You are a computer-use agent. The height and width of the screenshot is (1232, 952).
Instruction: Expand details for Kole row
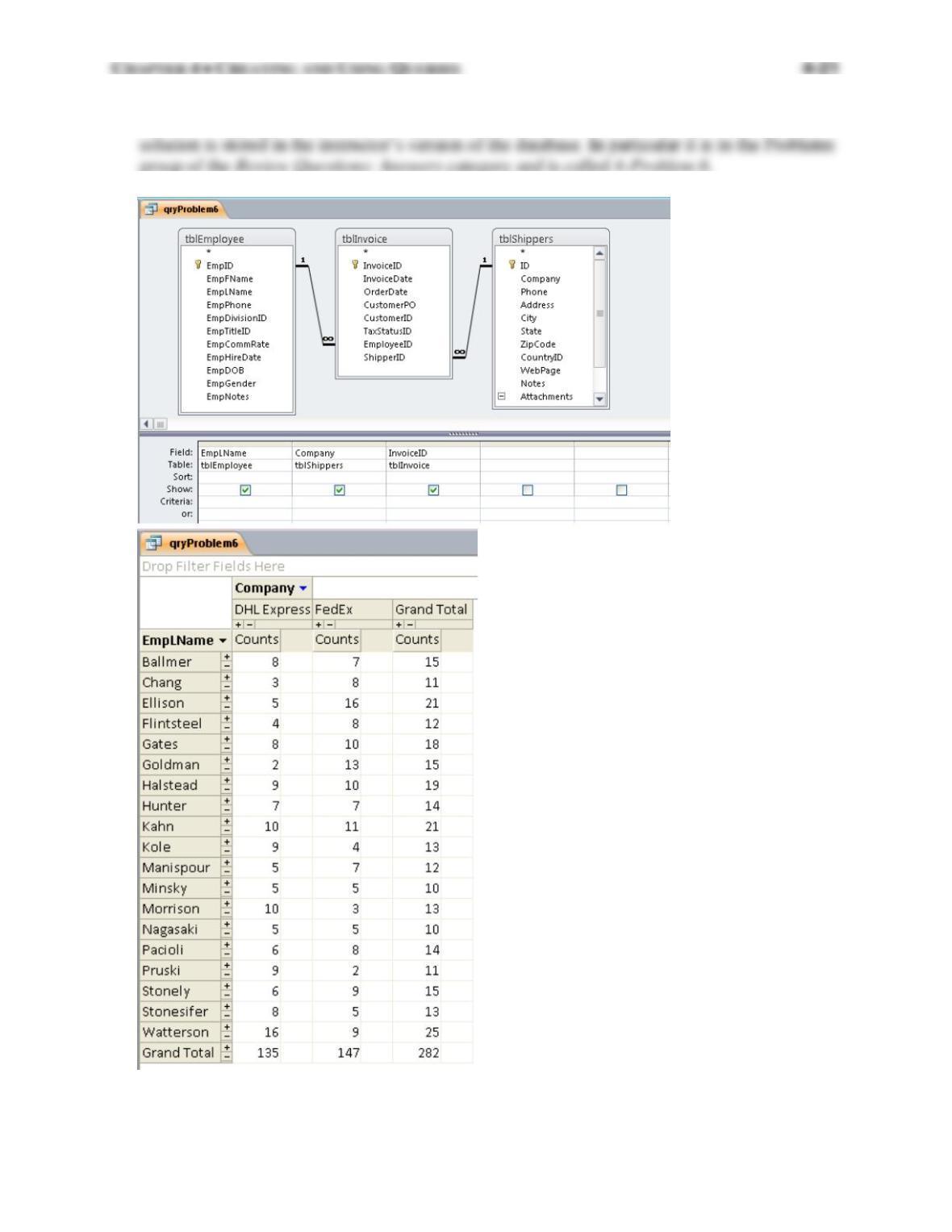click(227, 843)
